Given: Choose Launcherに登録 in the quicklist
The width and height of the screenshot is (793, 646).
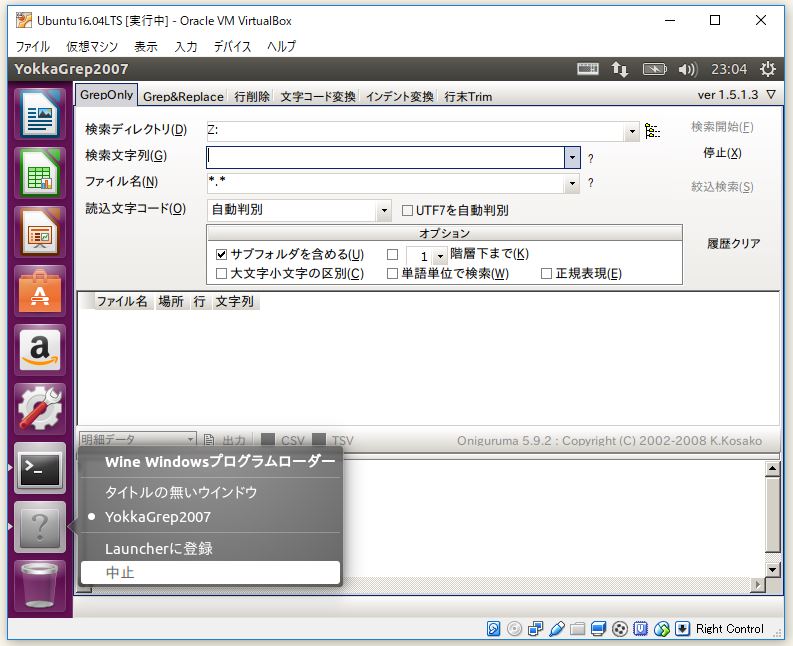Looking at the screenshot, I should (x=210, y=548).
